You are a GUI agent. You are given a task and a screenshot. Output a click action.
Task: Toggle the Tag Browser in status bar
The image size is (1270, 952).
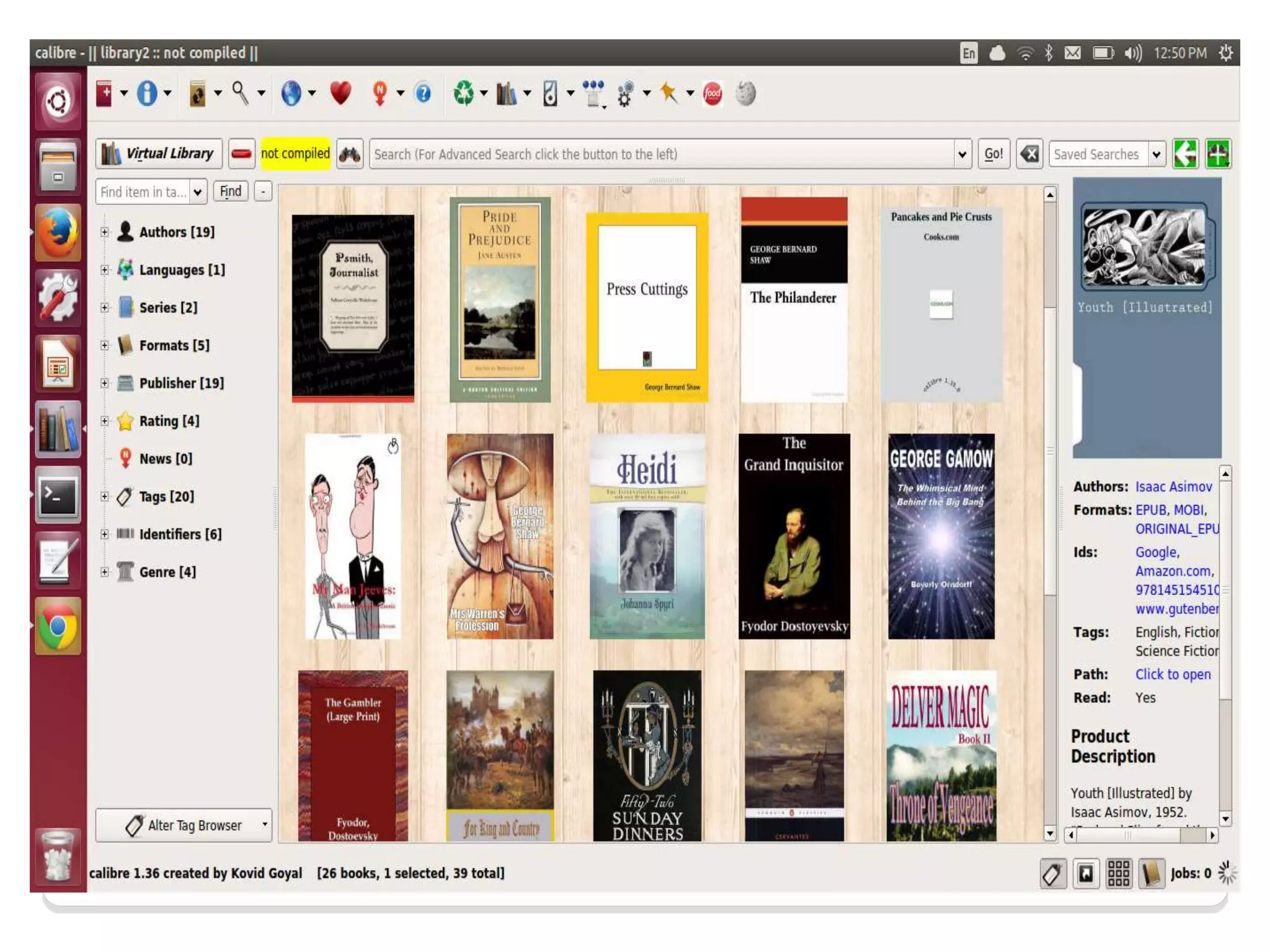tap(1053, 873)
